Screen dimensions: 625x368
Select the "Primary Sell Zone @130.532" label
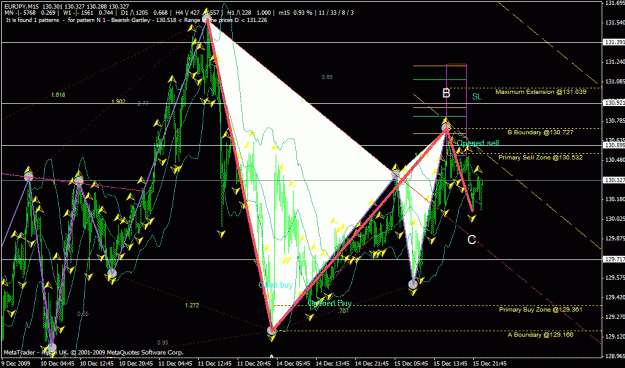click(x=540, y=158)
